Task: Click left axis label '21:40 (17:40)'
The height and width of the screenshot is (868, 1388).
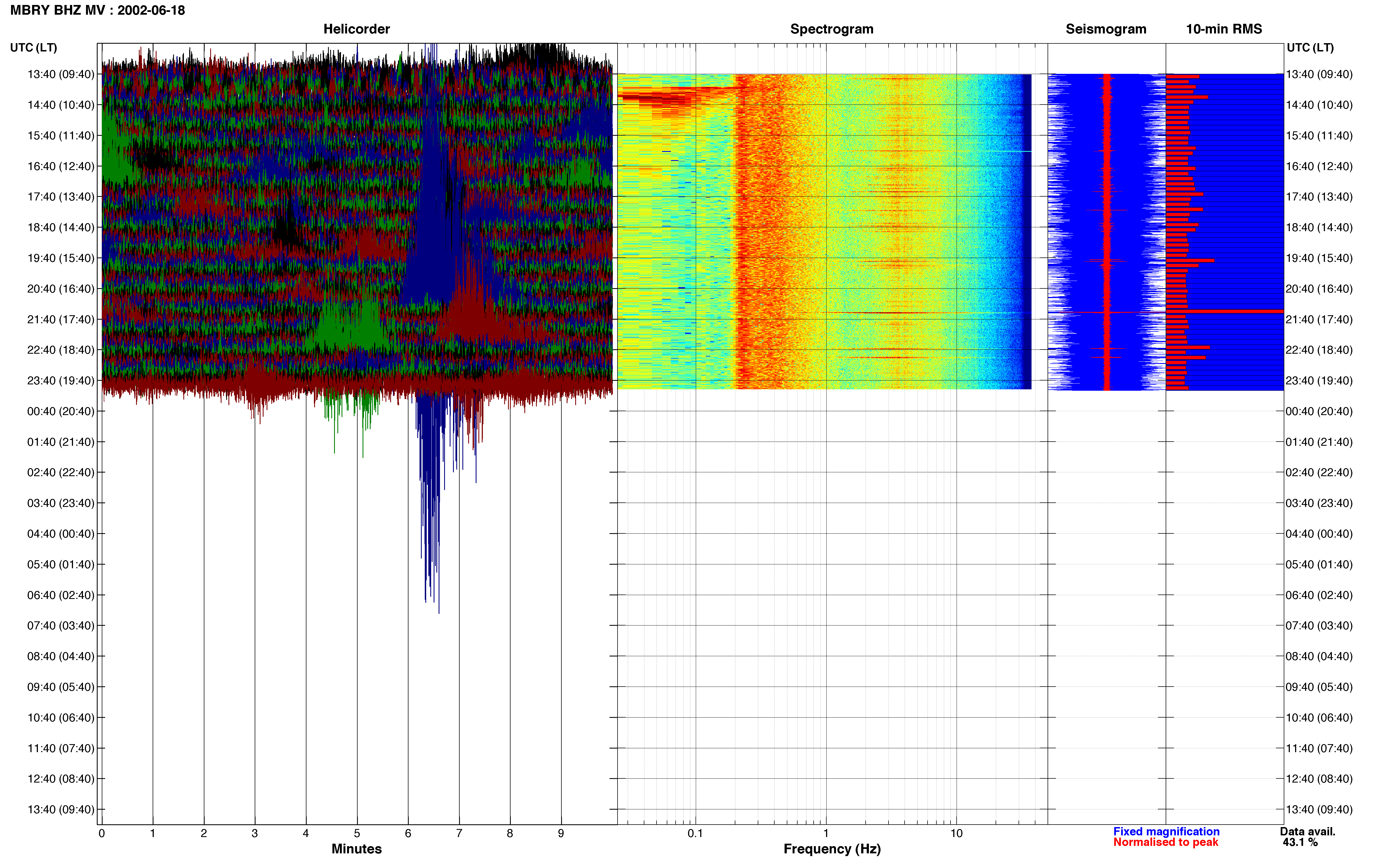Action: pyautogui.click(x=61, y=319)
